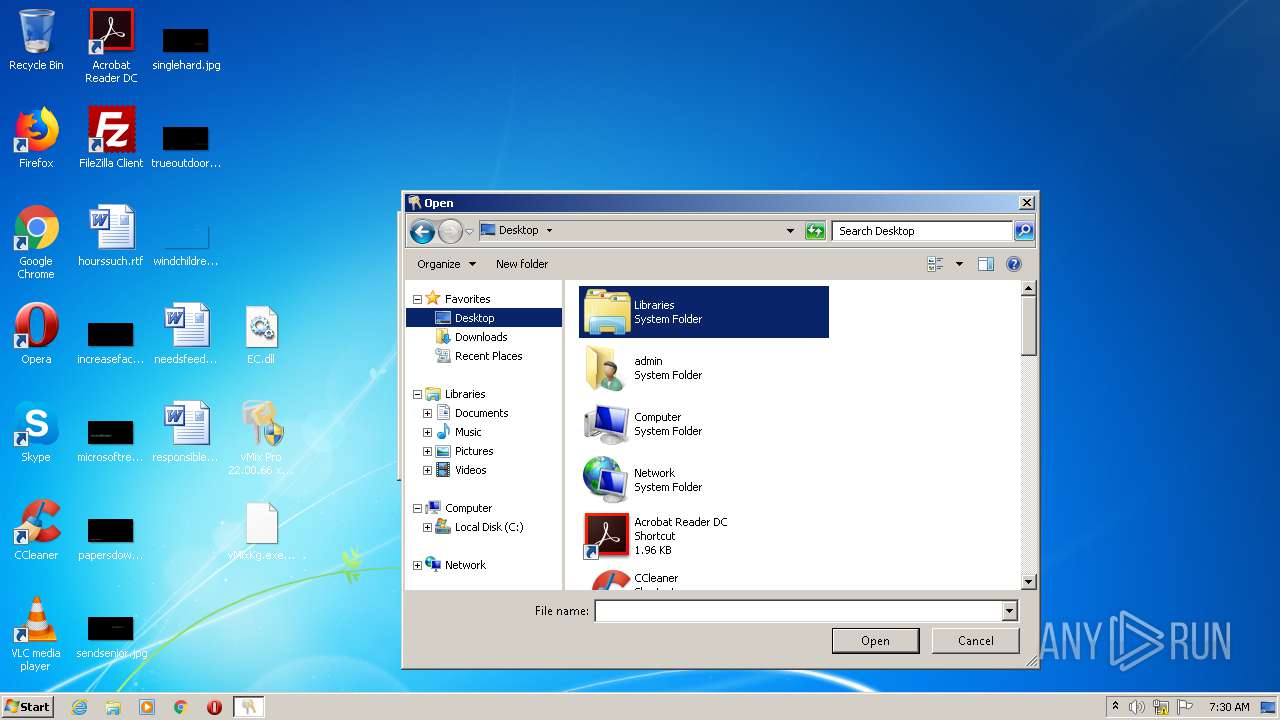This screenshot has width=1280, height=720.
Task: Click the VLC media player desktop icon
Action: click(x=36, y=634)
